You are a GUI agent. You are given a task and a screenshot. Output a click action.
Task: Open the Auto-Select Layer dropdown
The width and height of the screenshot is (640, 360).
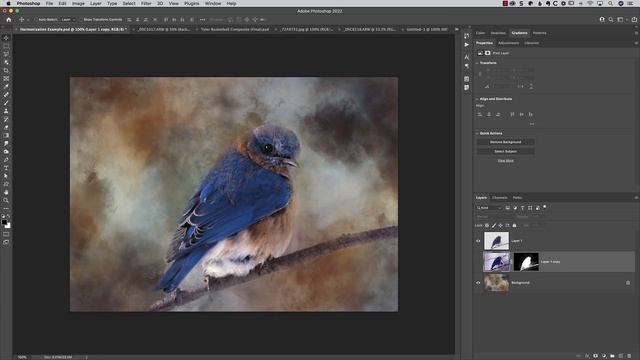pyautogui.click(x=68, y=20)
